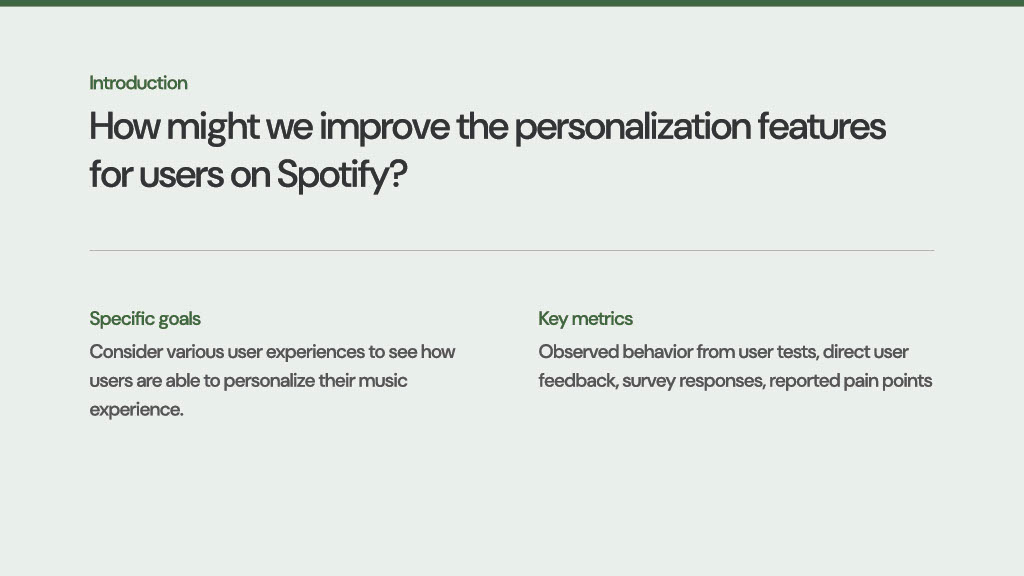
Task: Click 'direct user' in Key metrics text
Action: tap(865, 352)
